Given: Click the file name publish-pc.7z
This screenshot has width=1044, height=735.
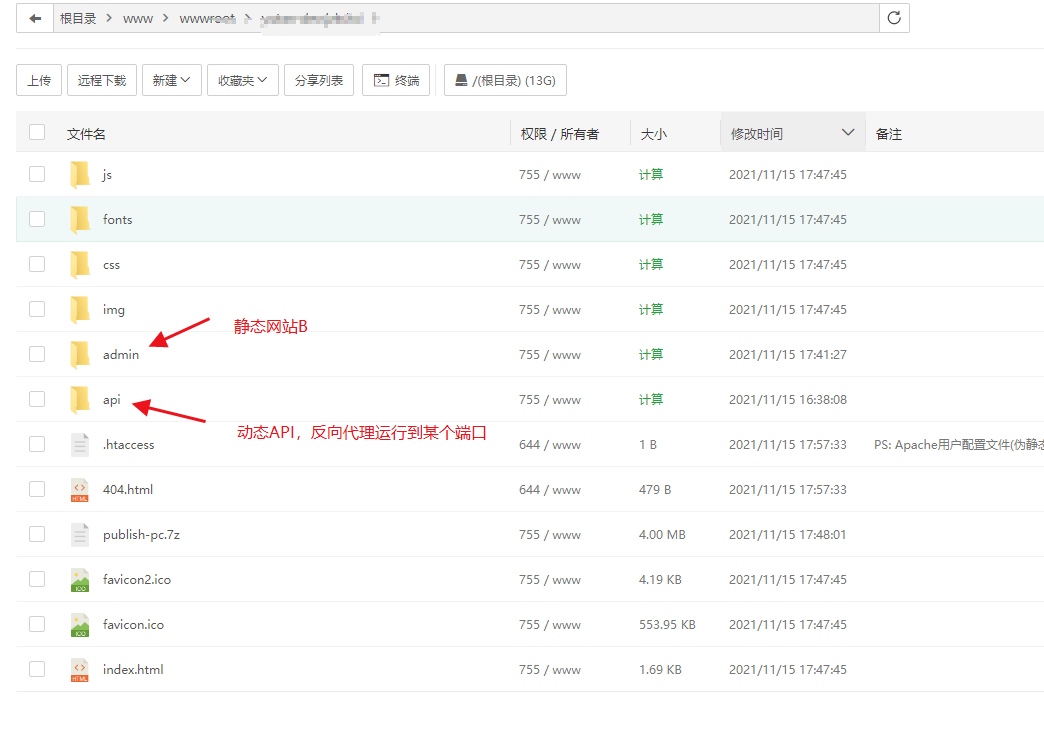Looking at the screenshot, I should [141, 535].
